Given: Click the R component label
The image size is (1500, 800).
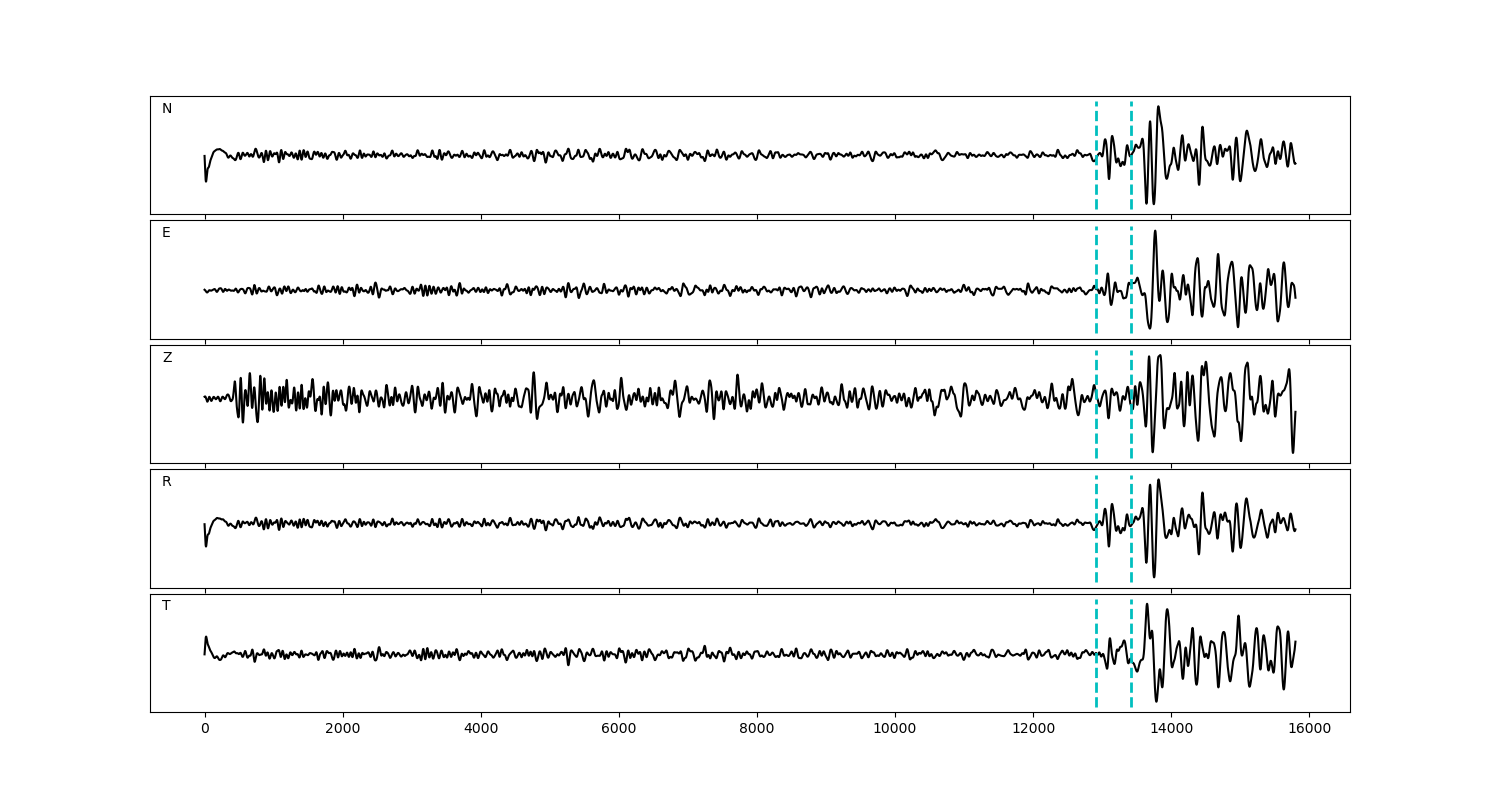Looking at the screenshot, I should point(167,482).
